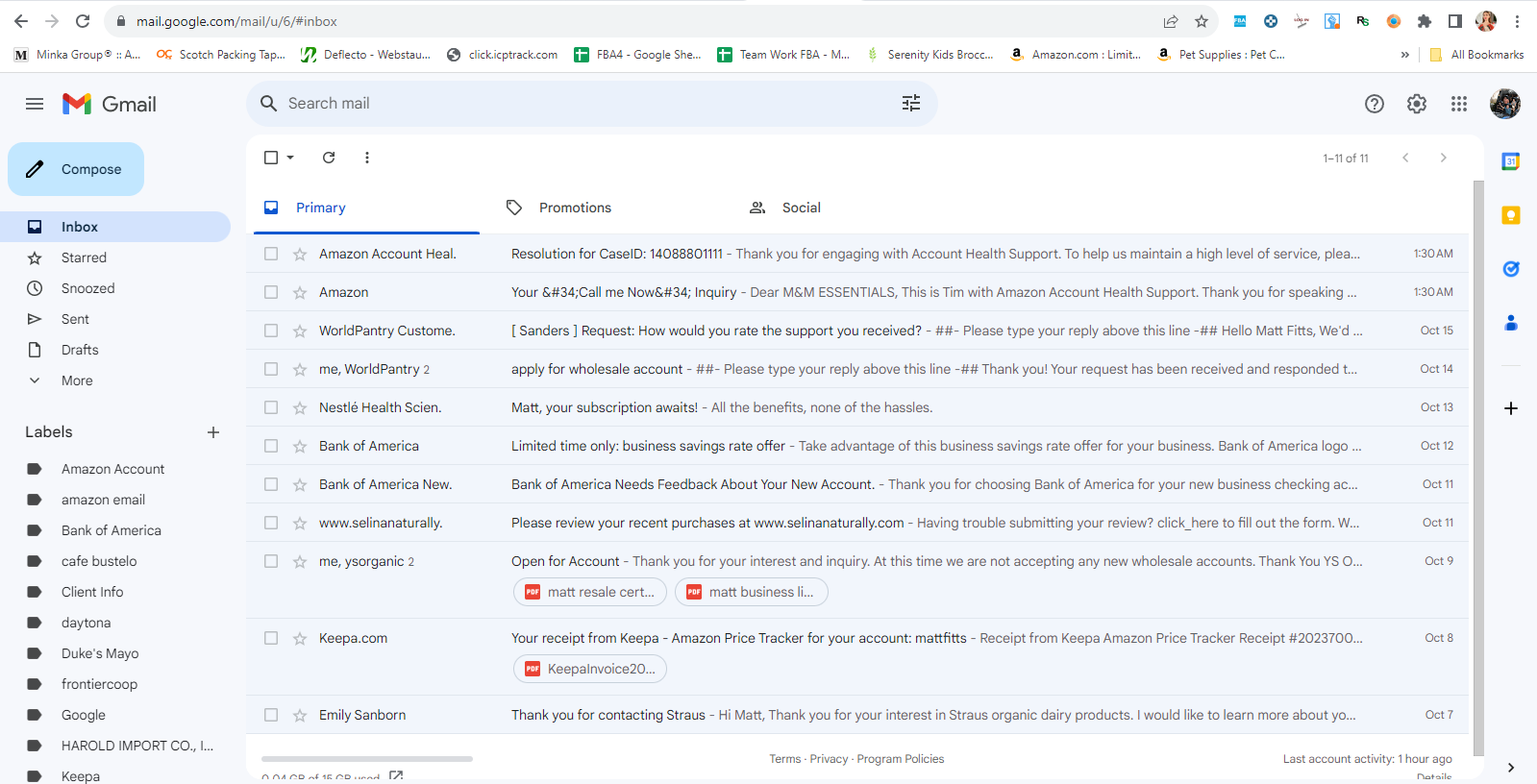Refresh the inbox message list

329,158
